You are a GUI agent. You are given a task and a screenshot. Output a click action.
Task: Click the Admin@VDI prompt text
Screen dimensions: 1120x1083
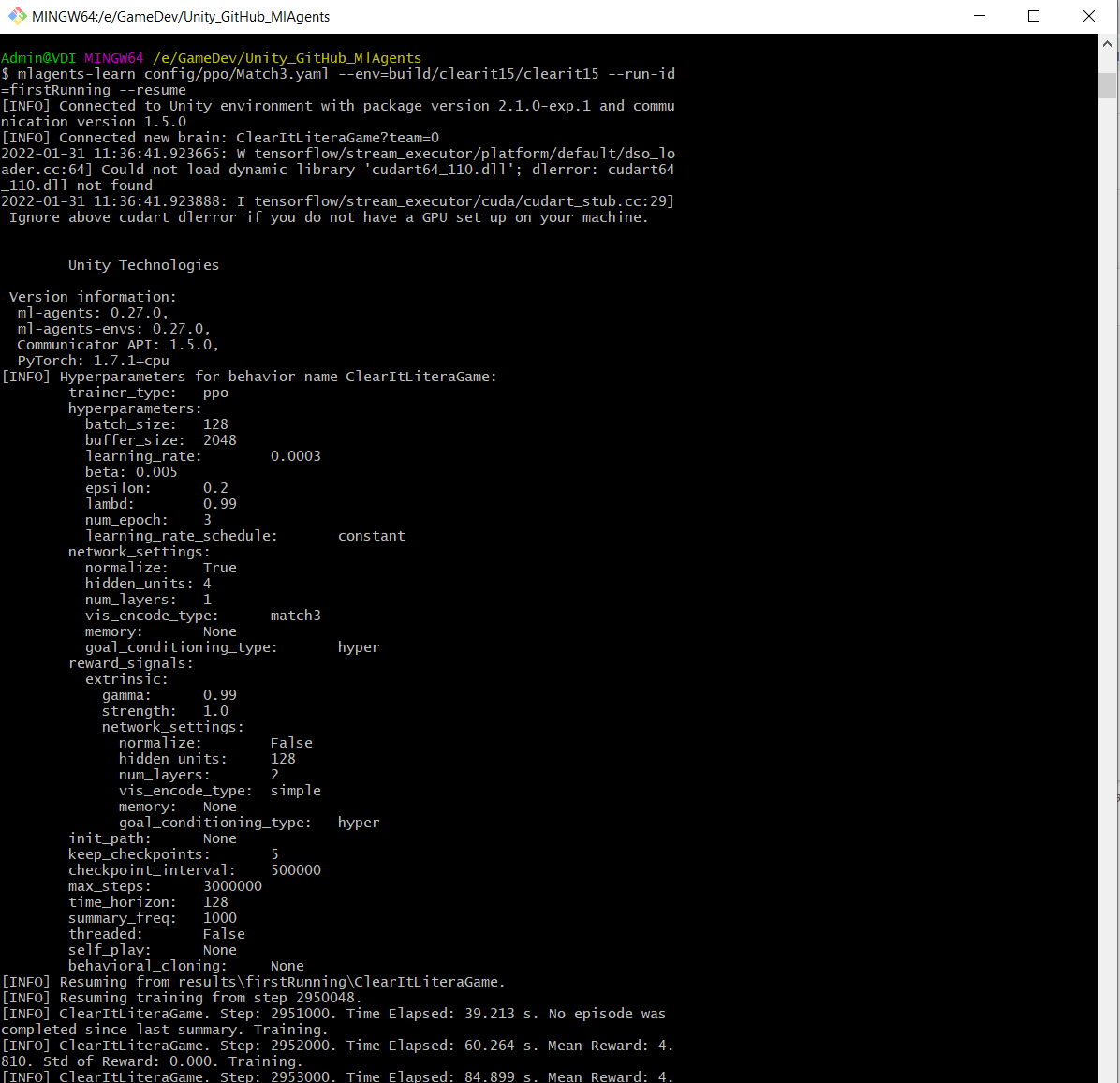click(37, 58)
